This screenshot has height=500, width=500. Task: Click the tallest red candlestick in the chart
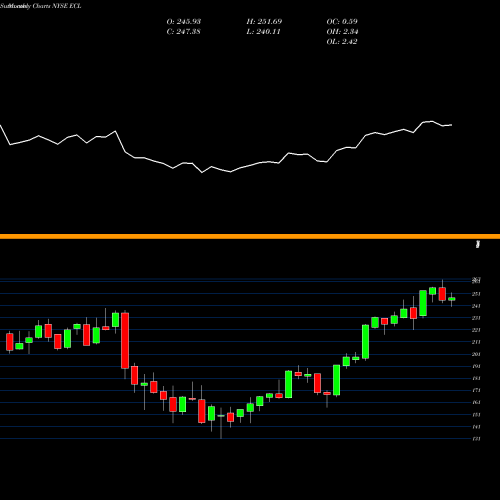pos(125,340)
